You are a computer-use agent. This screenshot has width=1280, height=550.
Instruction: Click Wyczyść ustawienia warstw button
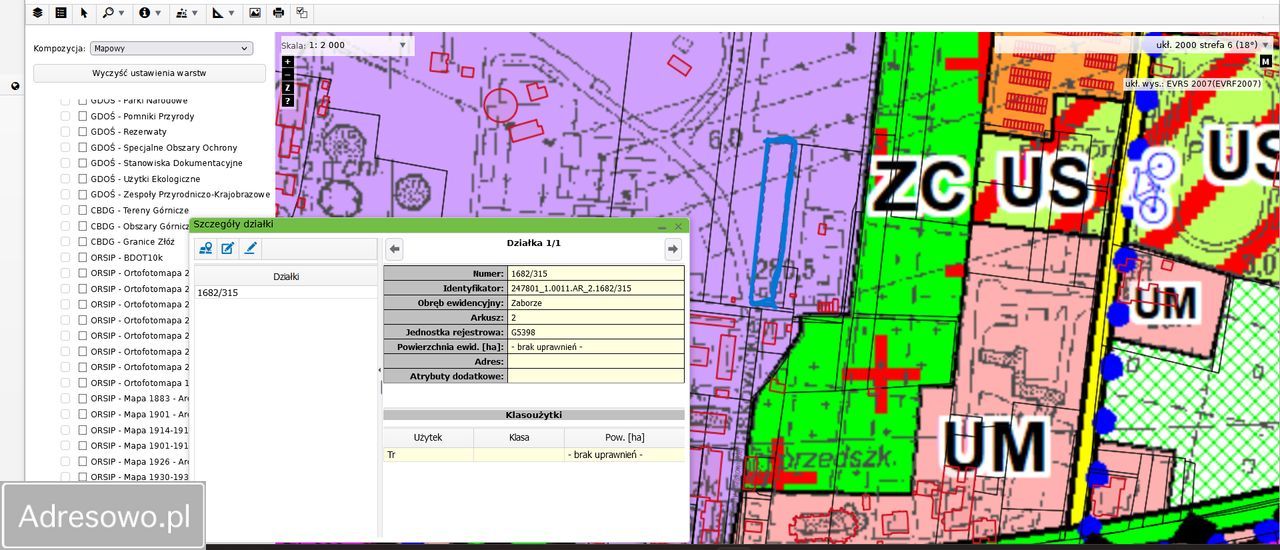pos(149,73)
